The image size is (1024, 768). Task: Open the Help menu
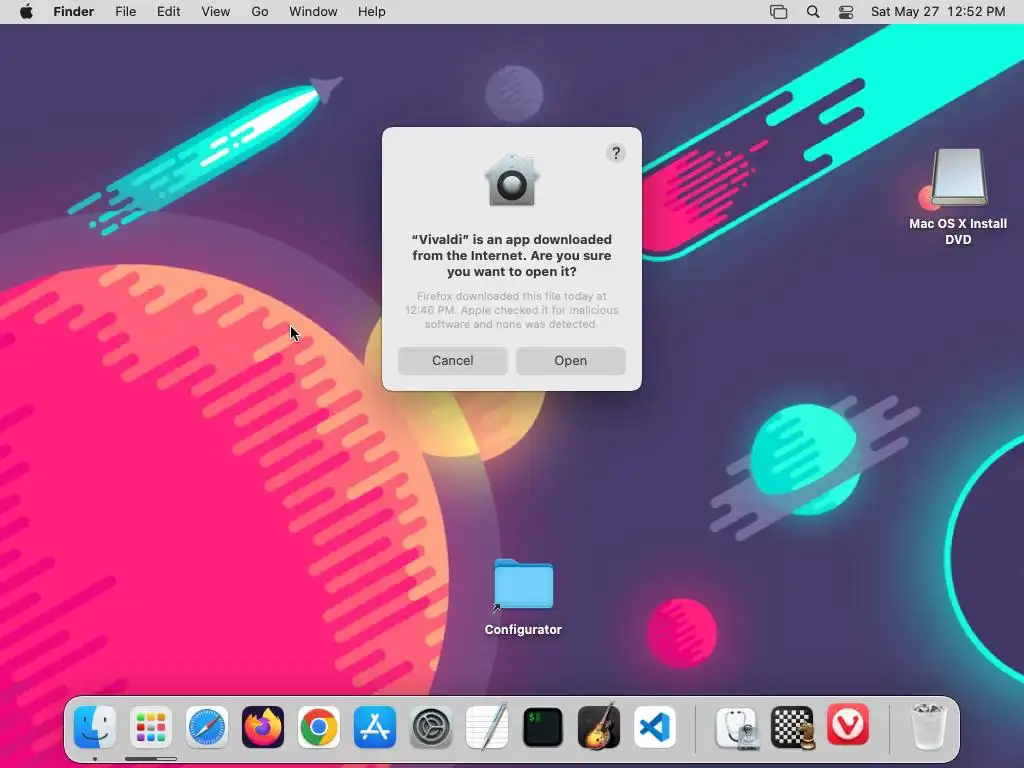click(372, 12)
